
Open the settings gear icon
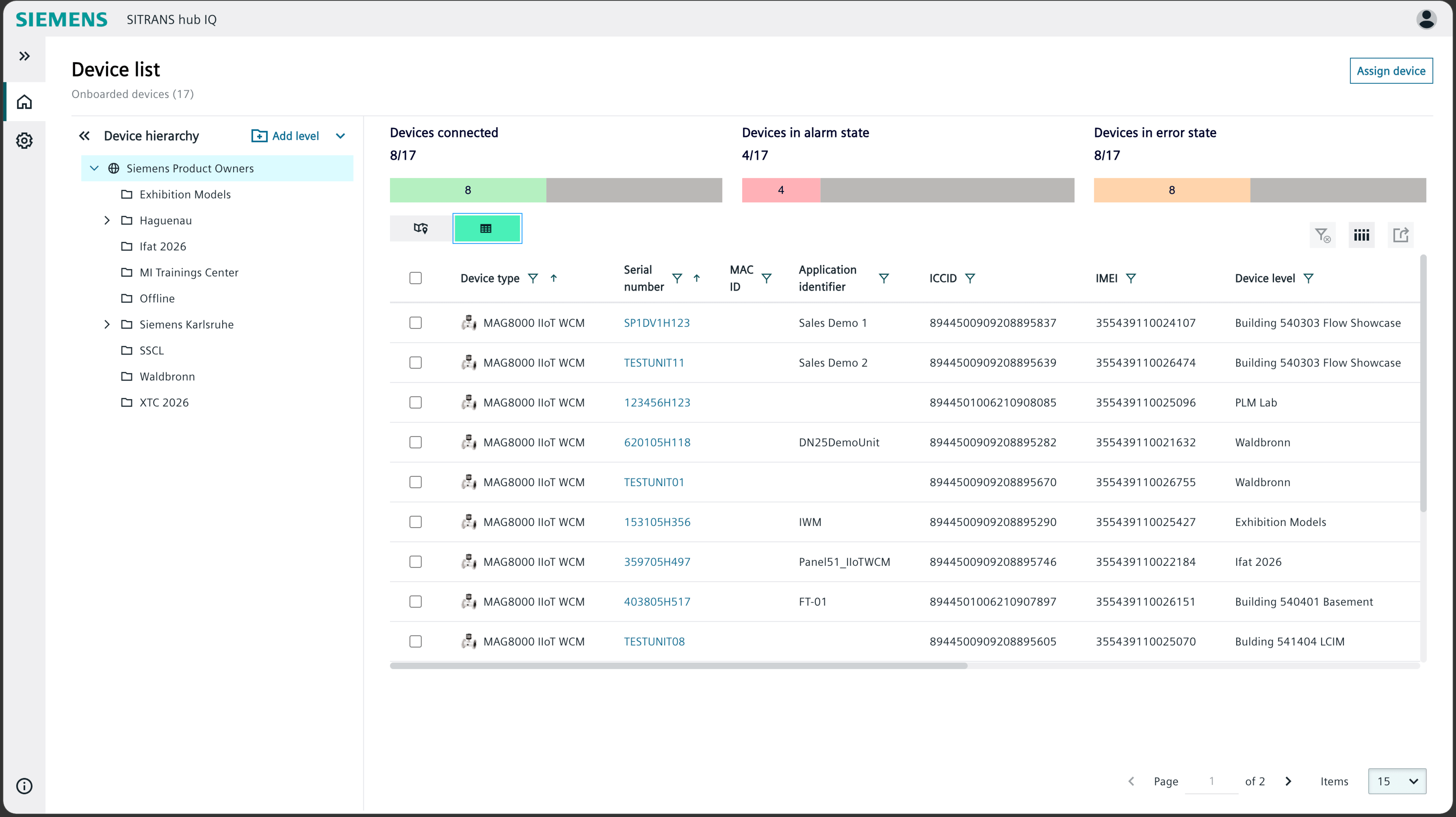(x=24, y=140)
